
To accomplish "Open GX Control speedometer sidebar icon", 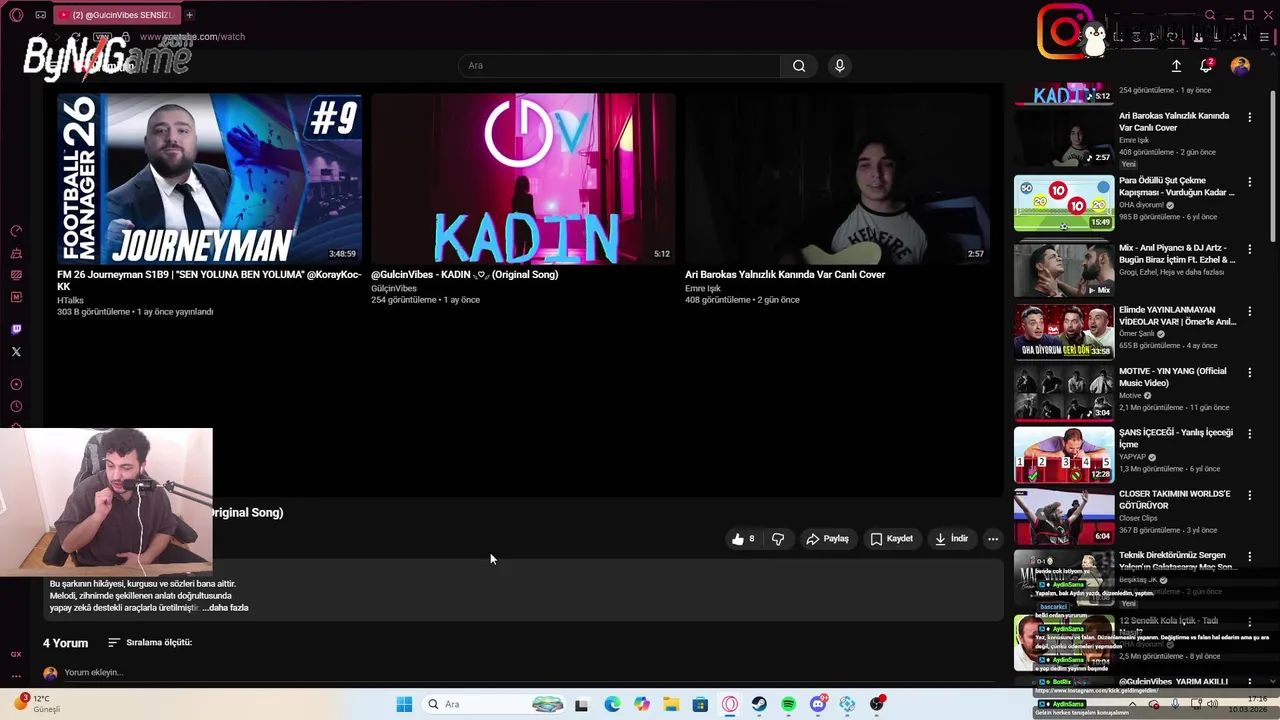I will (x=16, y=231).
